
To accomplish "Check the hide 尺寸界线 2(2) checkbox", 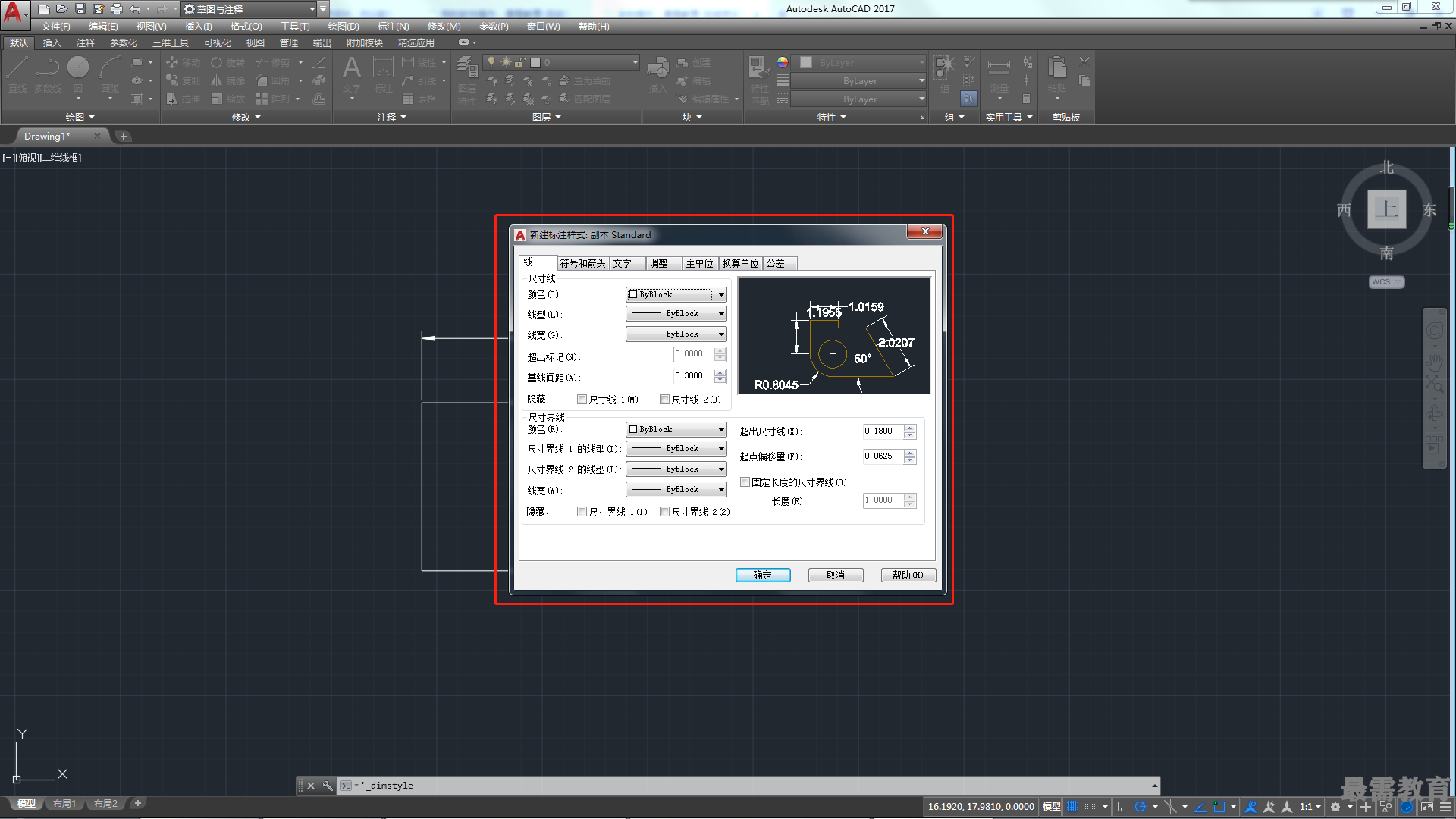I will coord(665,512).
